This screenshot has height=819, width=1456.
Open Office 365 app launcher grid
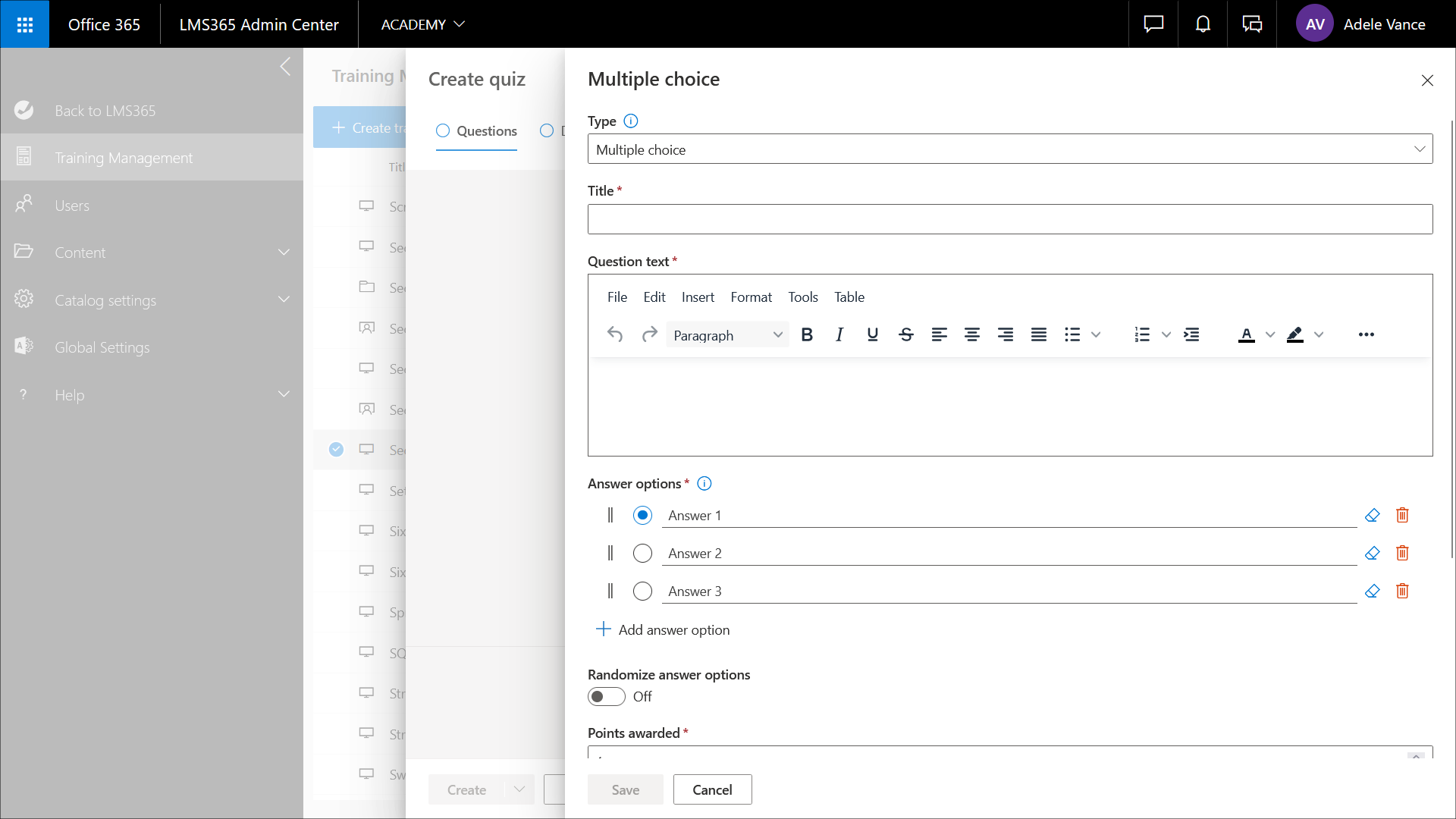pos(25,24)
